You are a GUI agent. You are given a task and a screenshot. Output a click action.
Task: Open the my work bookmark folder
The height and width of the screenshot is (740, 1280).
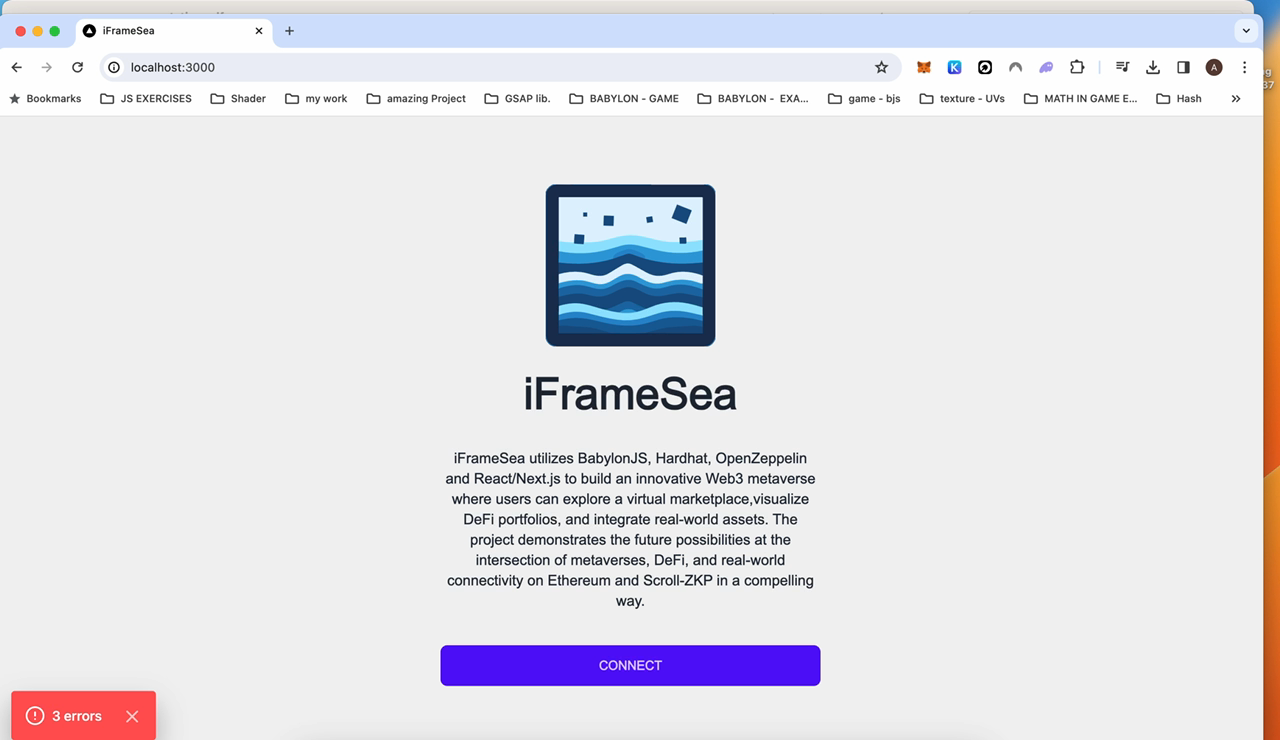point(316,98)
